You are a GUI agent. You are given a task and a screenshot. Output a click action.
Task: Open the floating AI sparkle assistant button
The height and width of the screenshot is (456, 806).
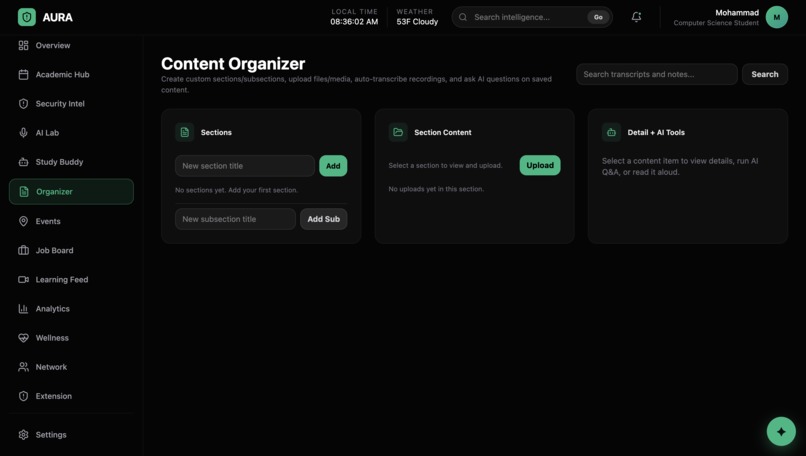(x=781, y=431)
